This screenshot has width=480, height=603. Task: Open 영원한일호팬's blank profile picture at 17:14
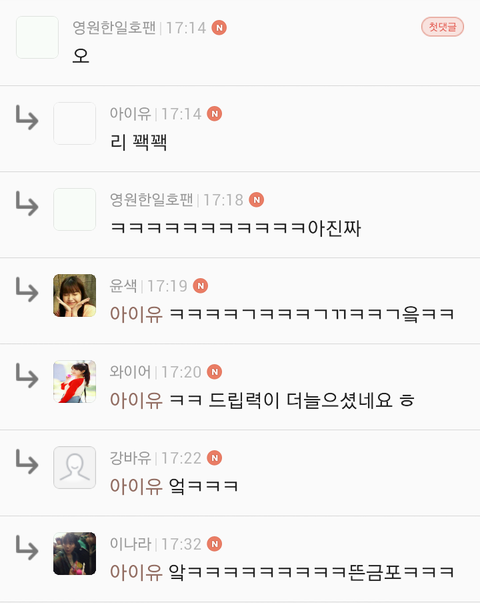click(37, 37)
